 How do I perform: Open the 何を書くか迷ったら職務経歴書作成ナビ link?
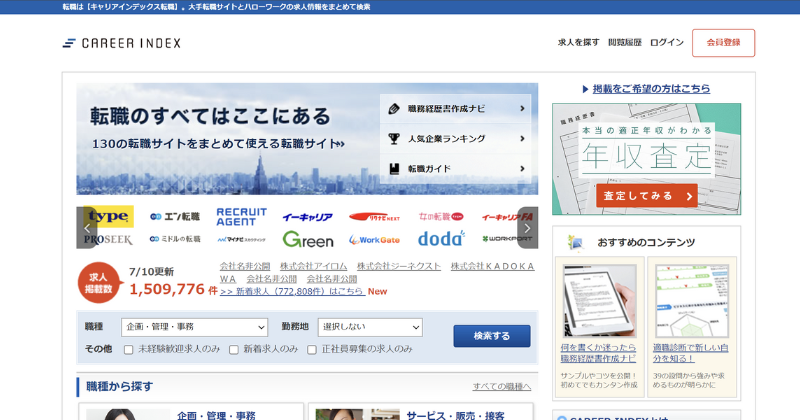click(x=598, y=353)
